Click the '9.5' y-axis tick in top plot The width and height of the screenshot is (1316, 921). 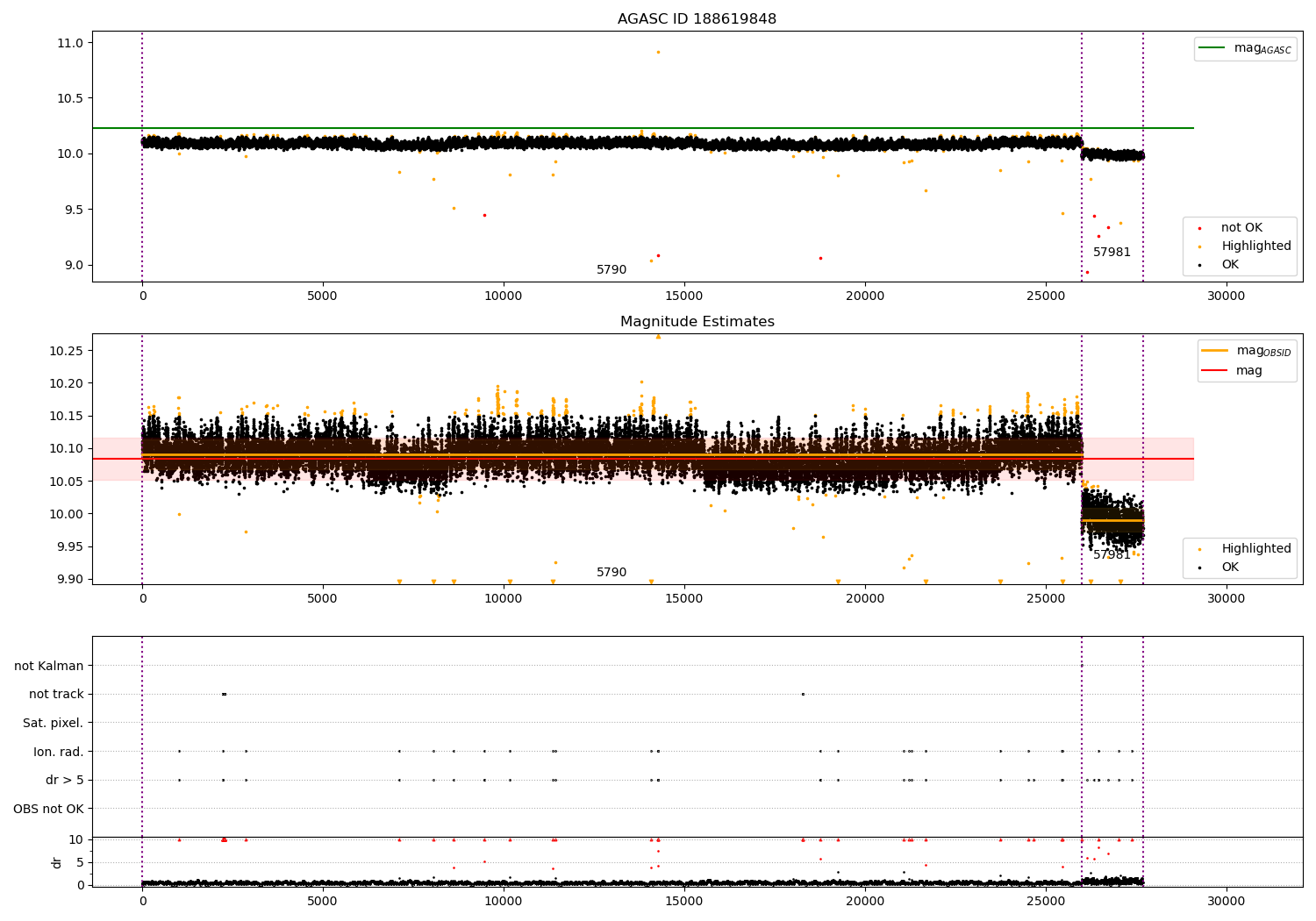(x=74, y=210)
